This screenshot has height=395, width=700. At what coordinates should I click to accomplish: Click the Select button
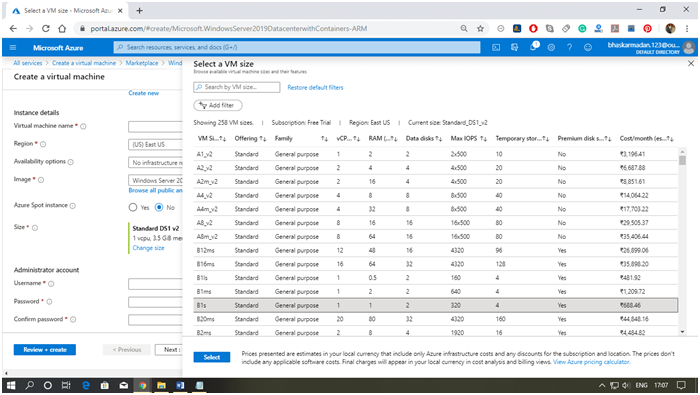(x=212, y=357)
